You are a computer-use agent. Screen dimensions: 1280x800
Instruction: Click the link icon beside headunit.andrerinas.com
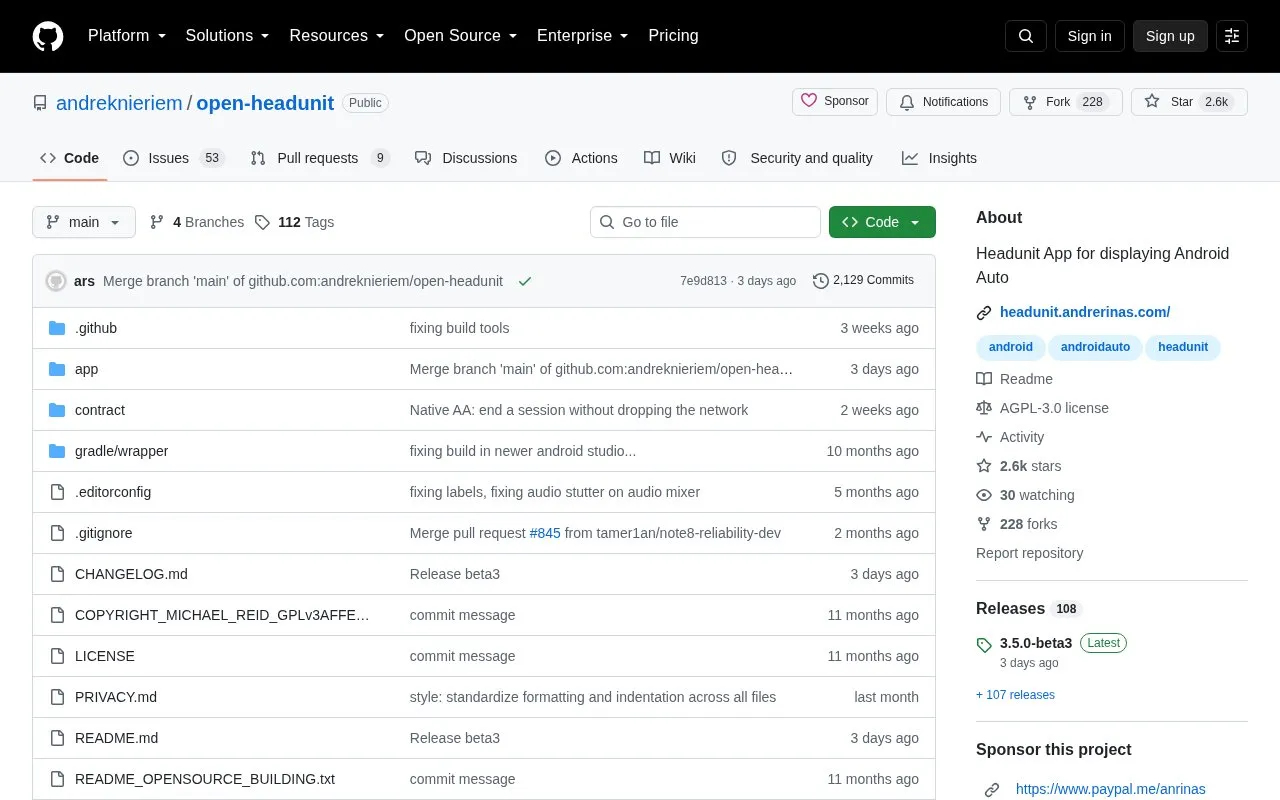point(984,313)
